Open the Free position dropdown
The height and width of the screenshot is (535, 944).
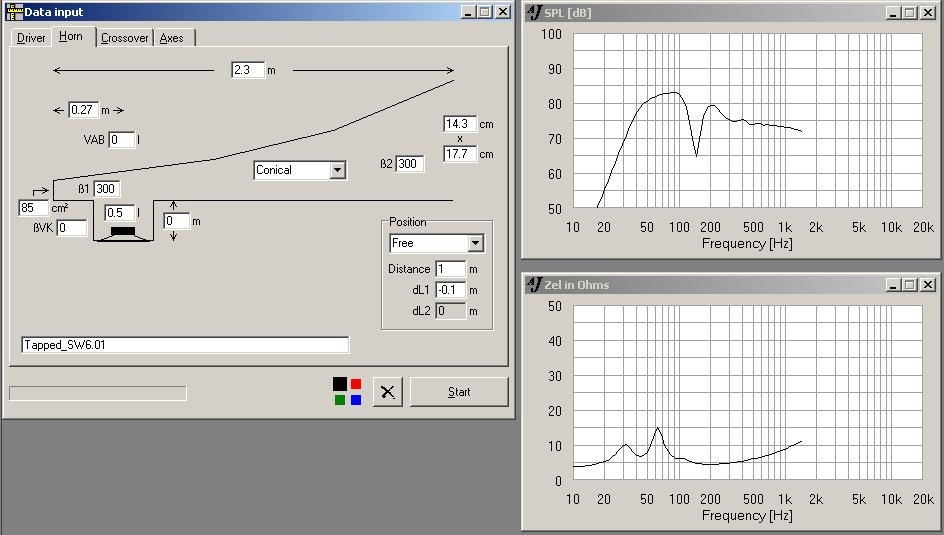click(x=474, y=243)
